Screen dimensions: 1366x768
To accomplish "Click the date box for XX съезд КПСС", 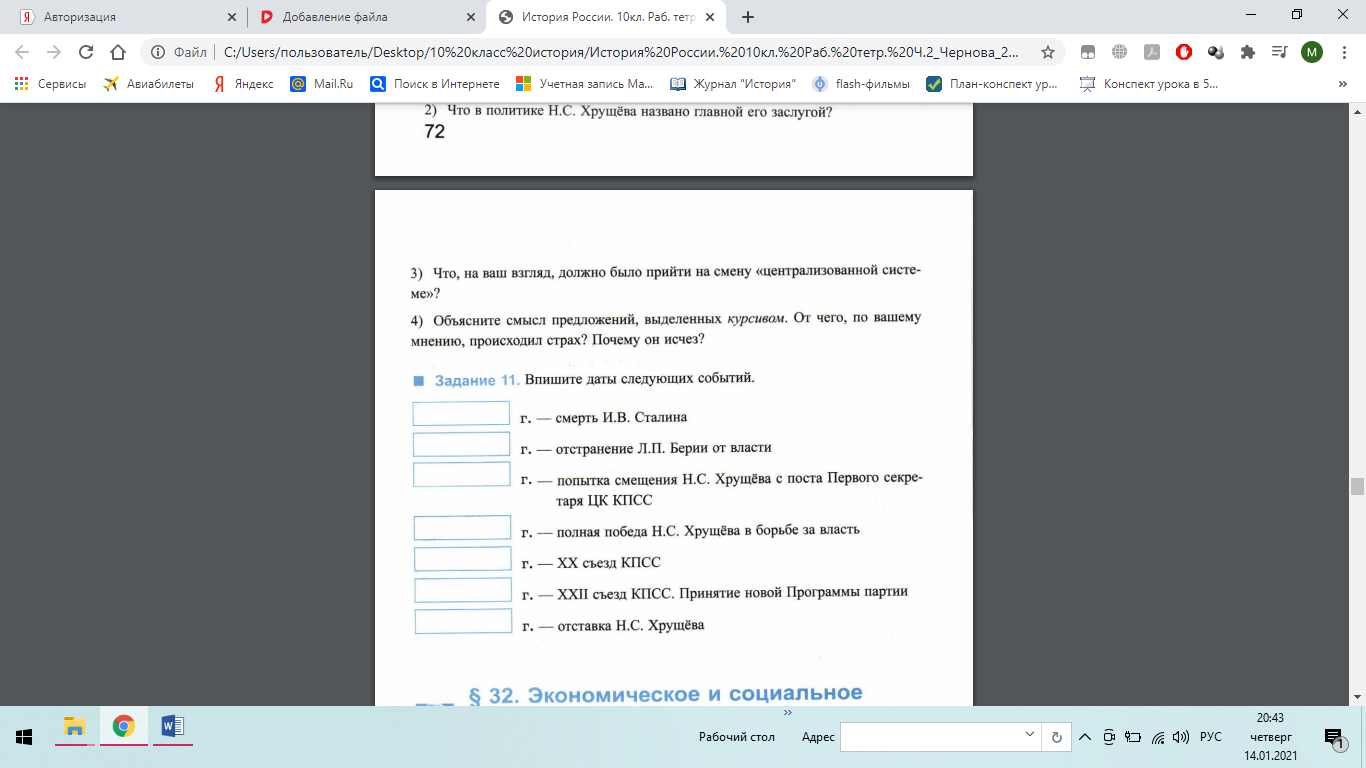I will pos(462,560).
